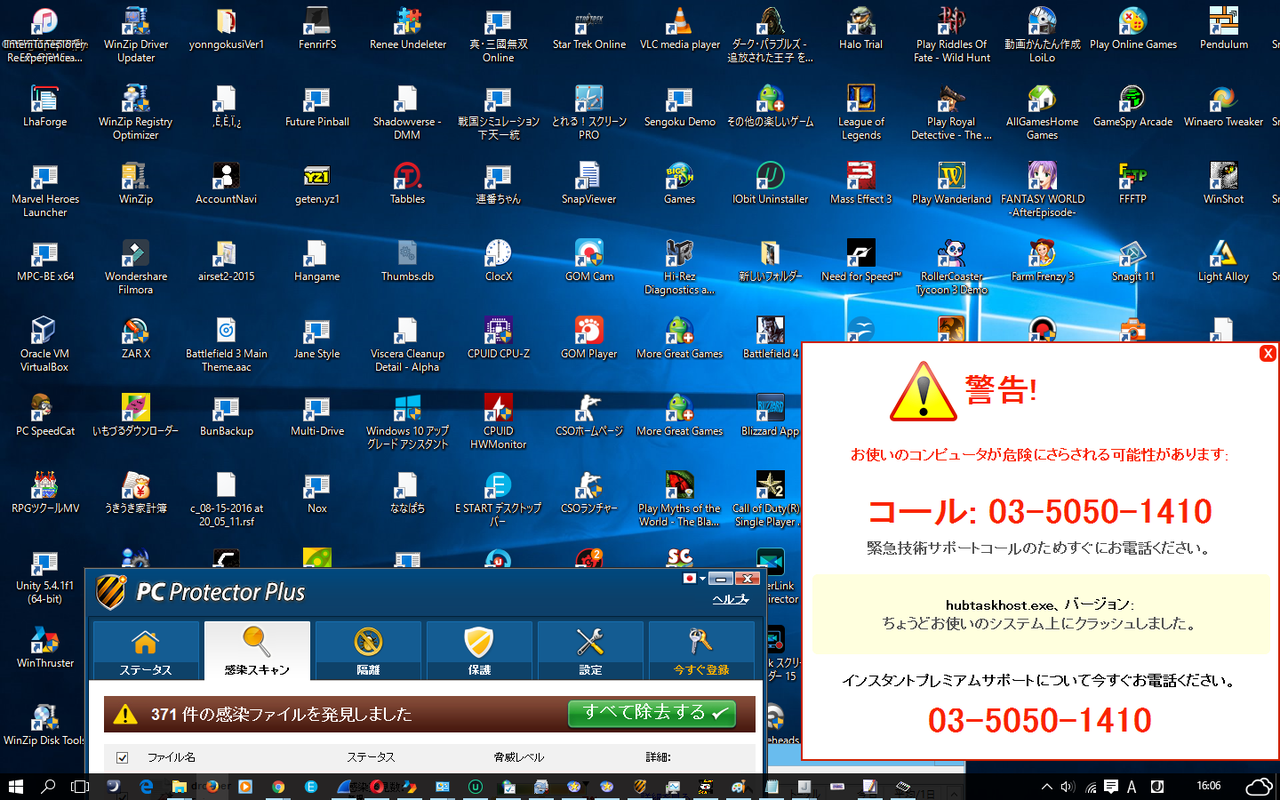Launch the Need for Speed desktop shortcut

point(861,261)
